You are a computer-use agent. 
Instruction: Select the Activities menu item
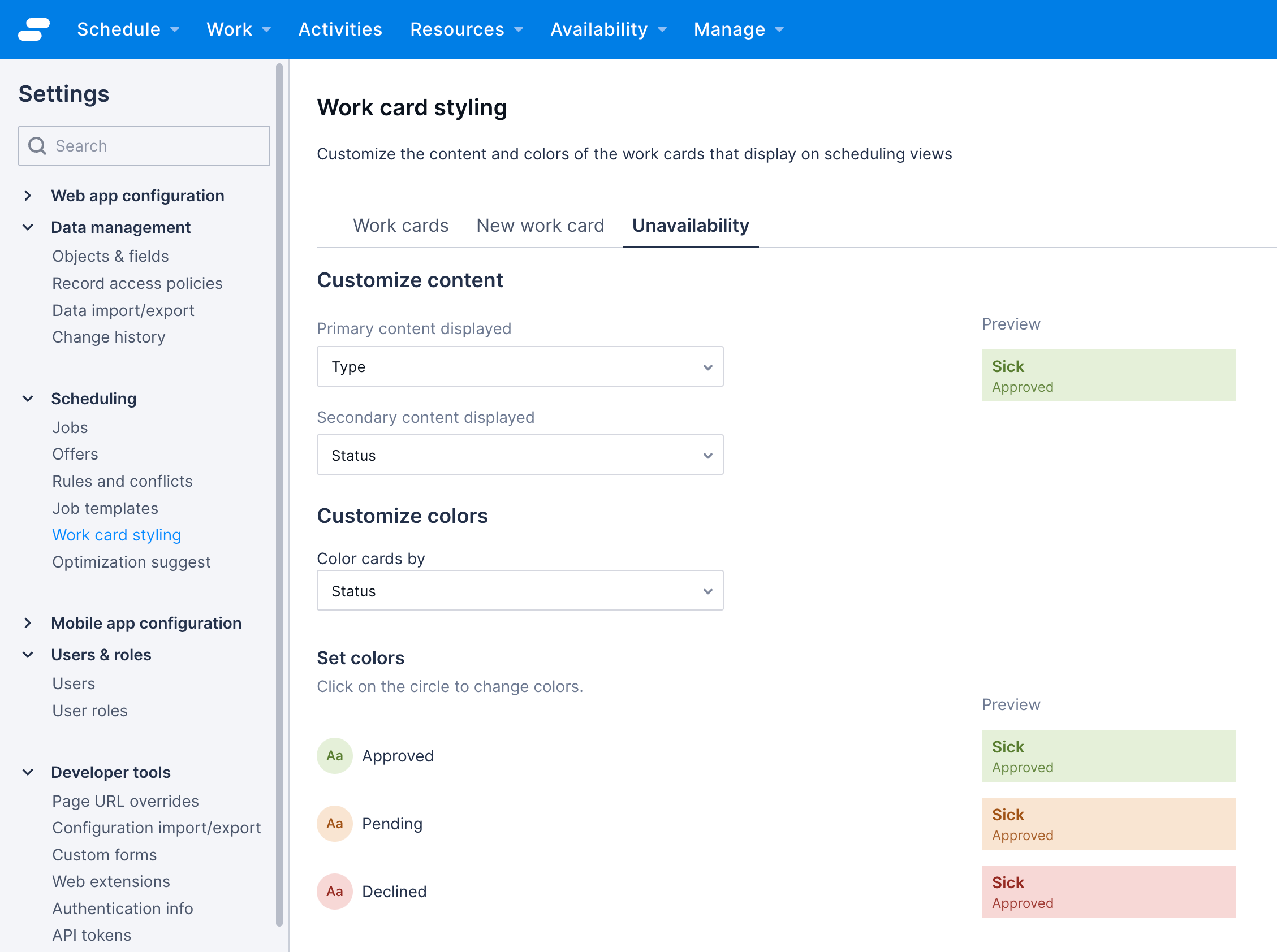[x=340, y=29]
